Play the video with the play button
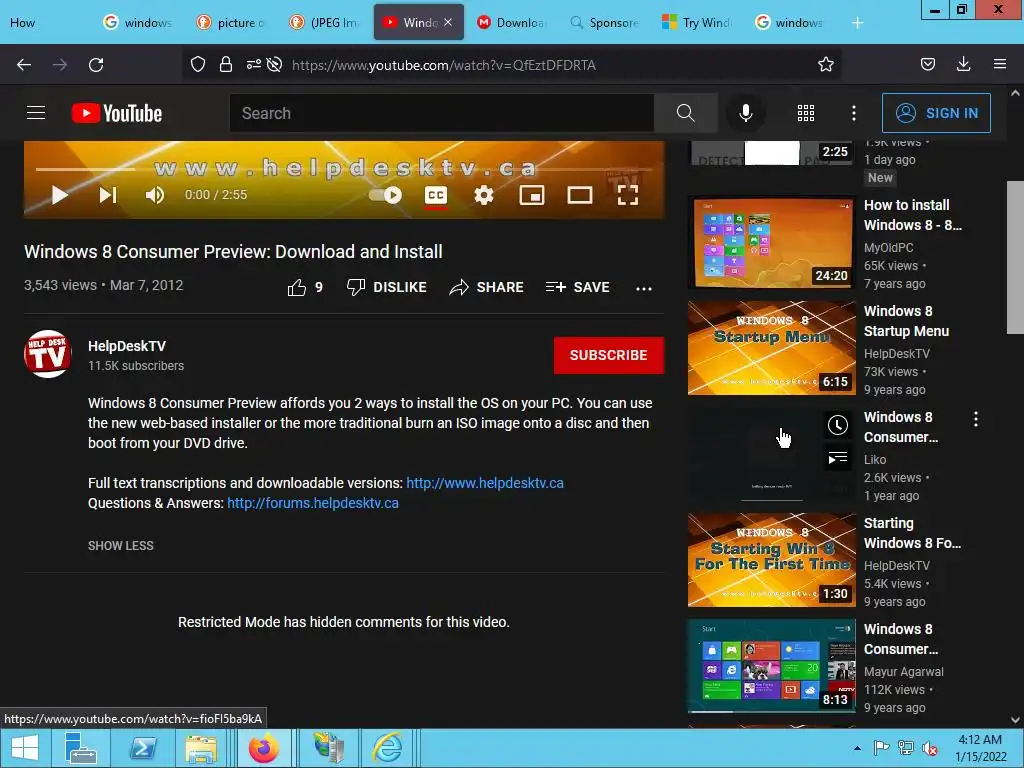This screenshot has width=1024, height=768. (59, 195)
